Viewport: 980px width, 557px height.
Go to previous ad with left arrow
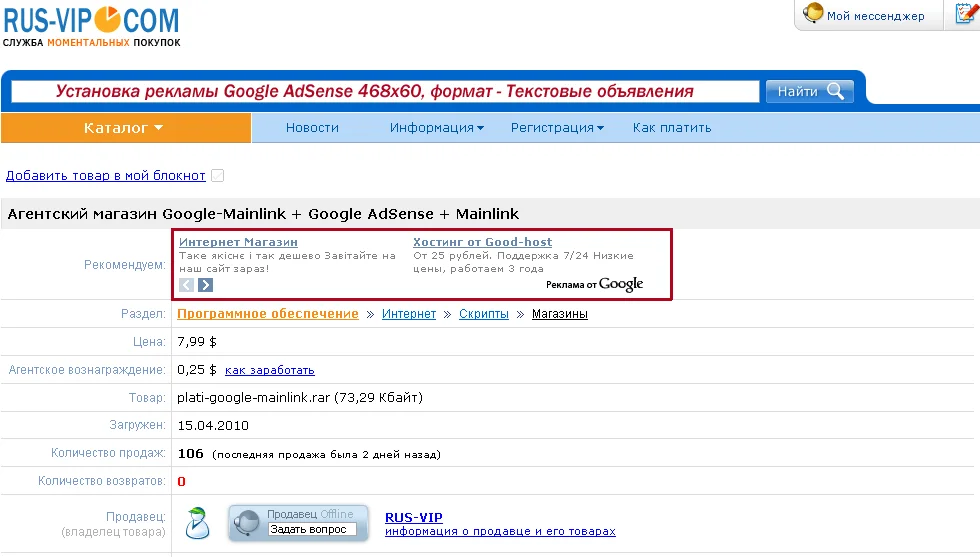point(186,285)
